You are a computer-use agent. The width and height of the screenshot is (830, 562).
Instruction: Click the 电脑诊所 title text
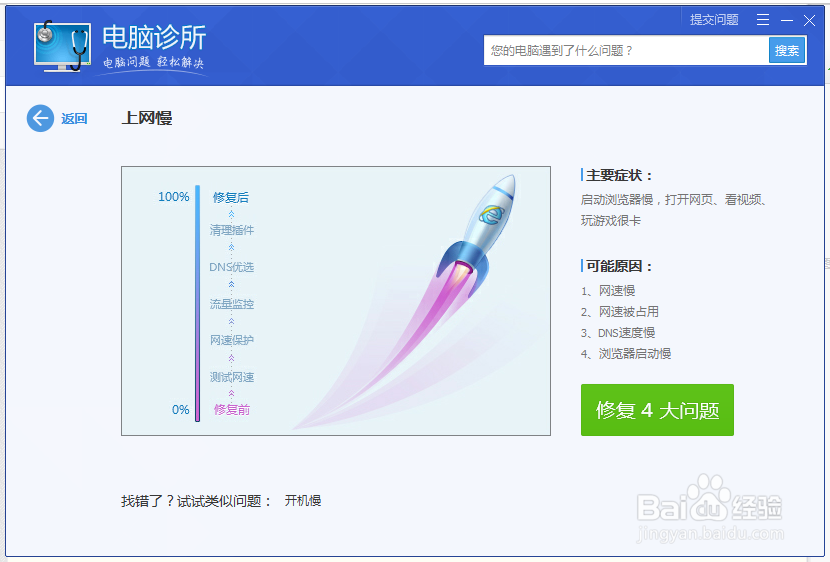point(154,38)
